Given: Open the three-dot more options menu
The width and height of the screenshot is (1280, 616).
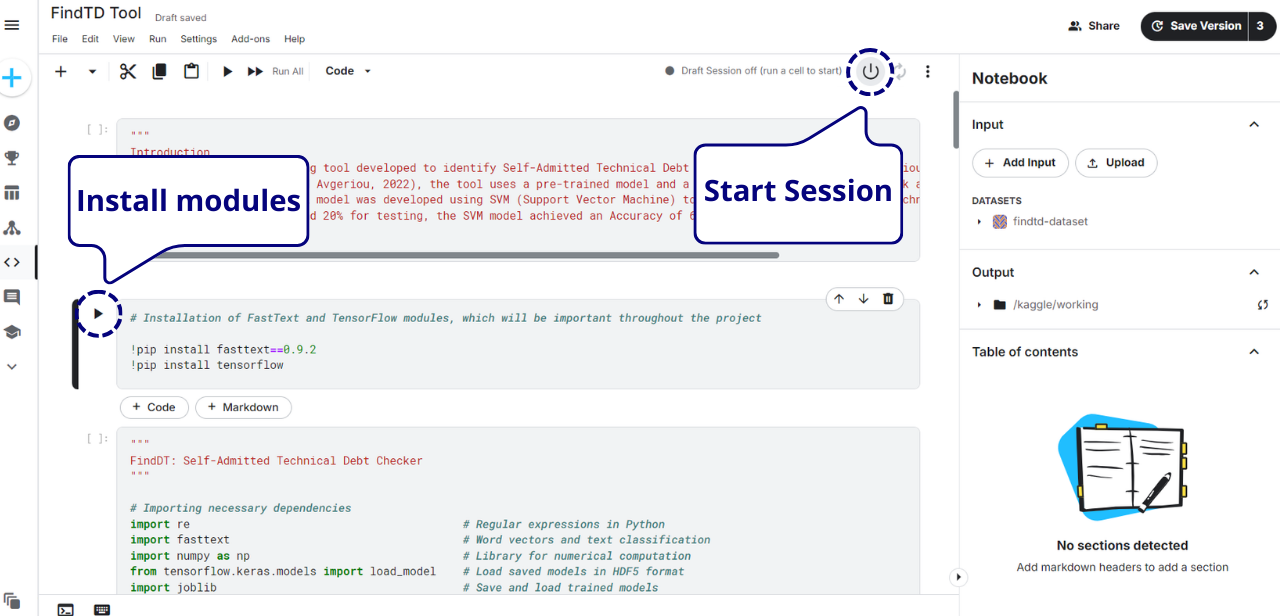Looking at the screenshot, I should (x=927, y=71).
